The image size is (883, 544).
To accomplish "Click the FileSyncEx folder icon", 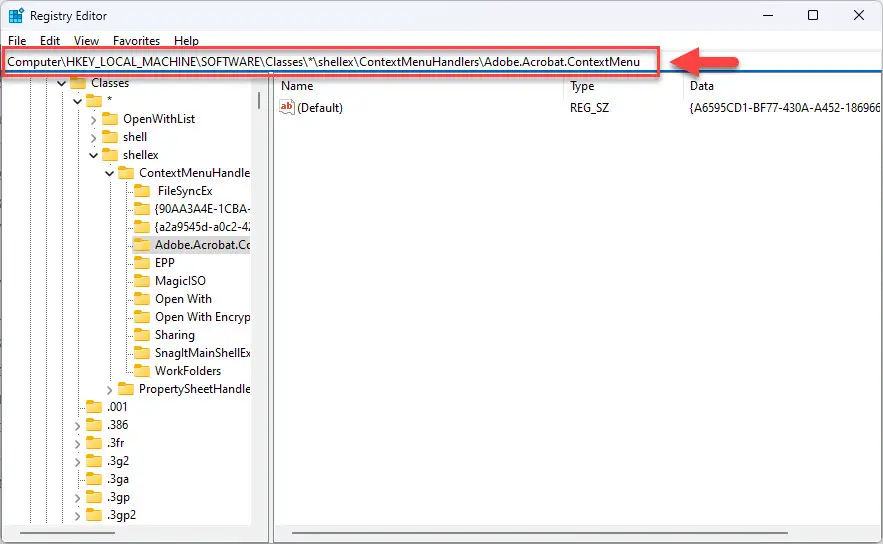I will [x=142, y=191].
